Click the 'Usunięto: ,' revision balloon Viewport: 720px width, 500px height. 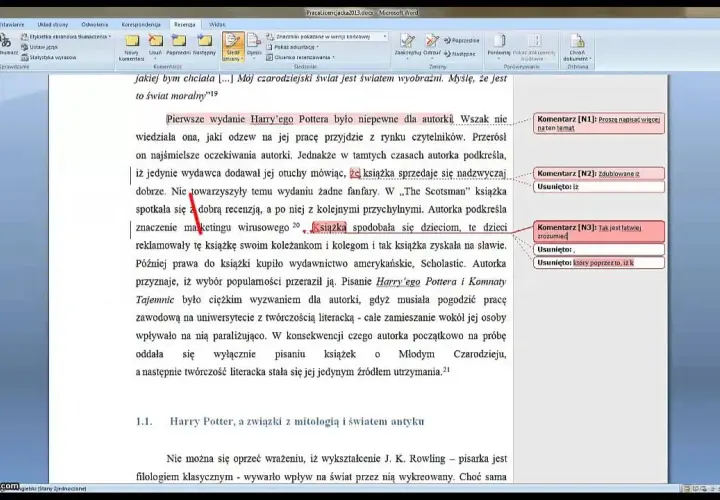click(x=599, y=249)
